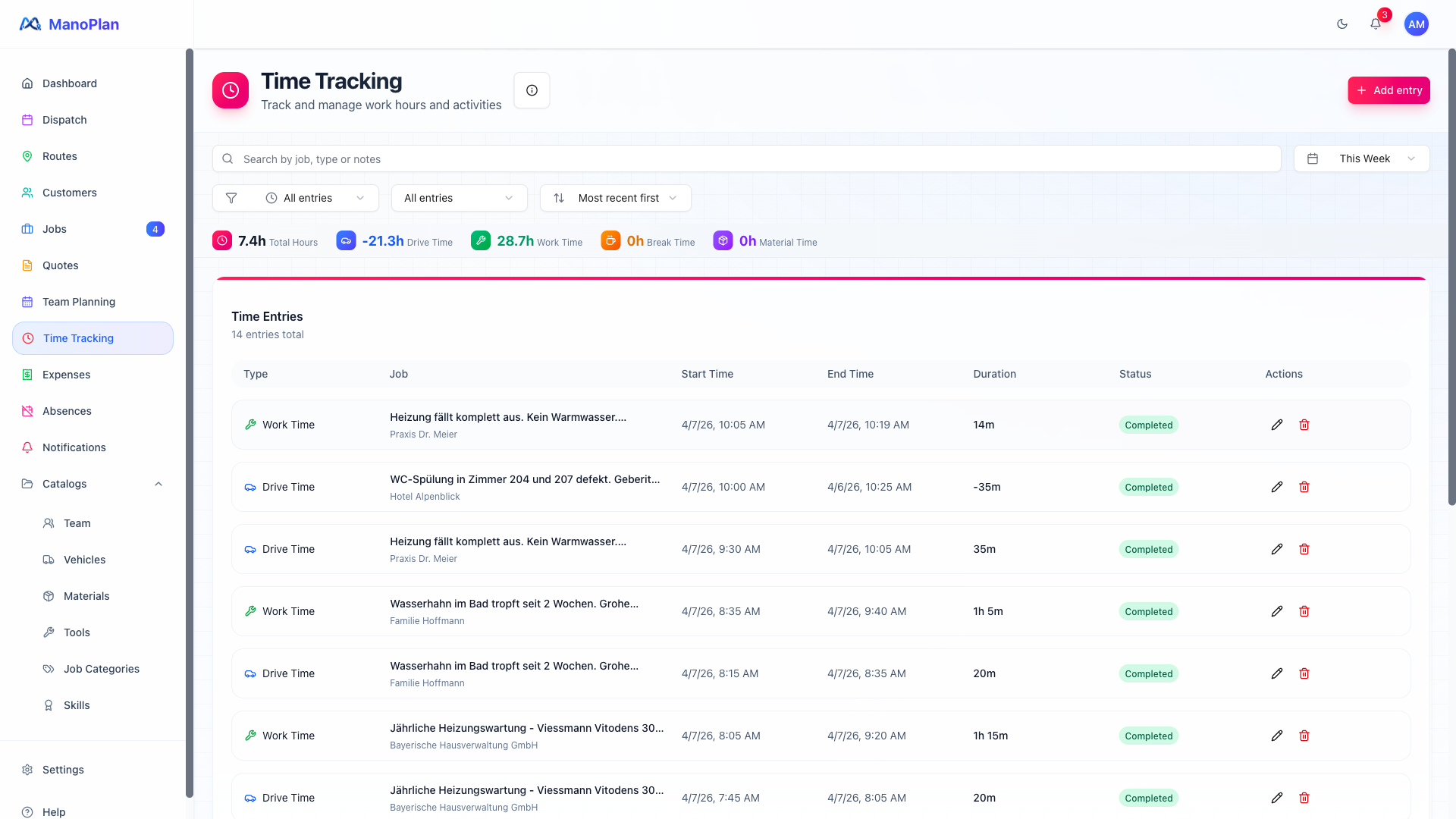Click the info icon beside Time Tracking
Screen dimensions: 1456x819
point(532,90)
